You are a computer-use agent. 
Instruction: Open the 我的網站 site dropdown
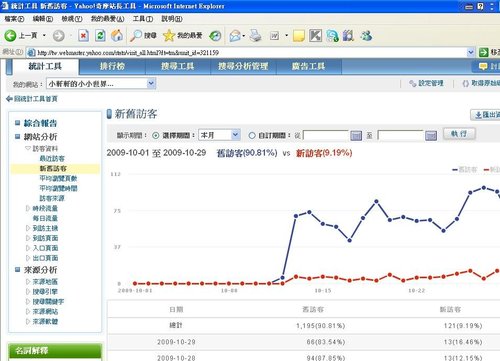coord(151,83)
